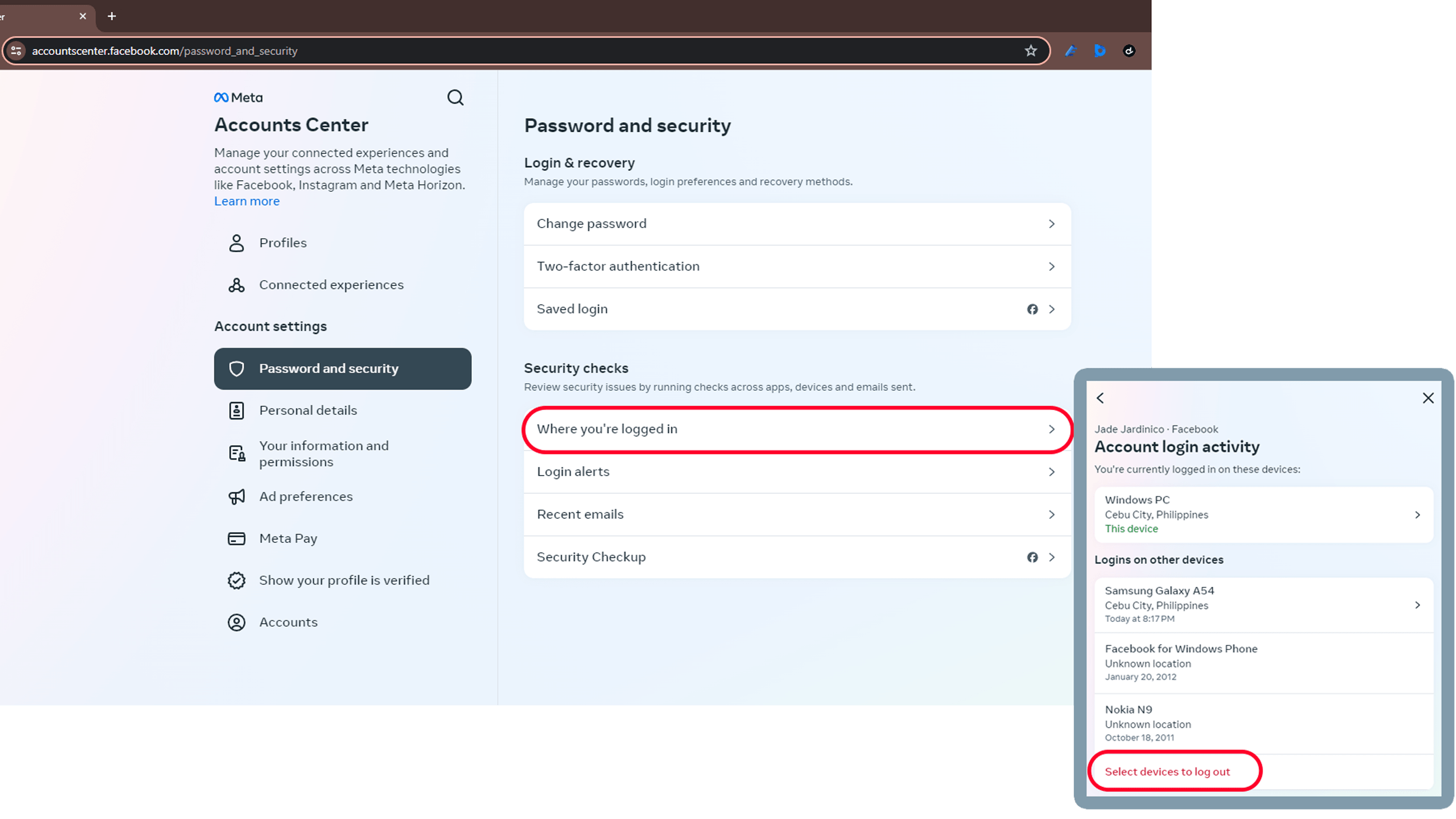Image resolution: width=1456 pixels, height=819 pixels.
Task: Open Ad preferences
Action: click(x=306, y=496)
